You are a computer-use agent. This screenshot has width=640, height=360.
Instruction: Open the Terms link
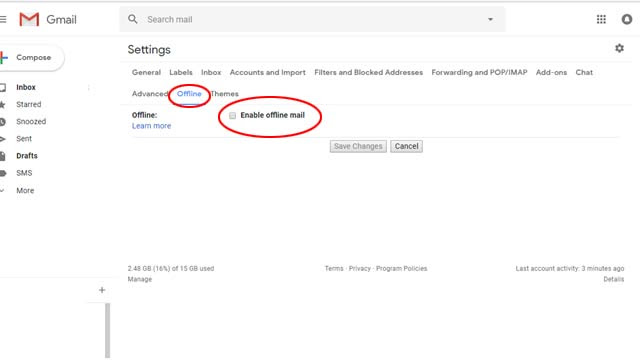click(x=334, y=269)
